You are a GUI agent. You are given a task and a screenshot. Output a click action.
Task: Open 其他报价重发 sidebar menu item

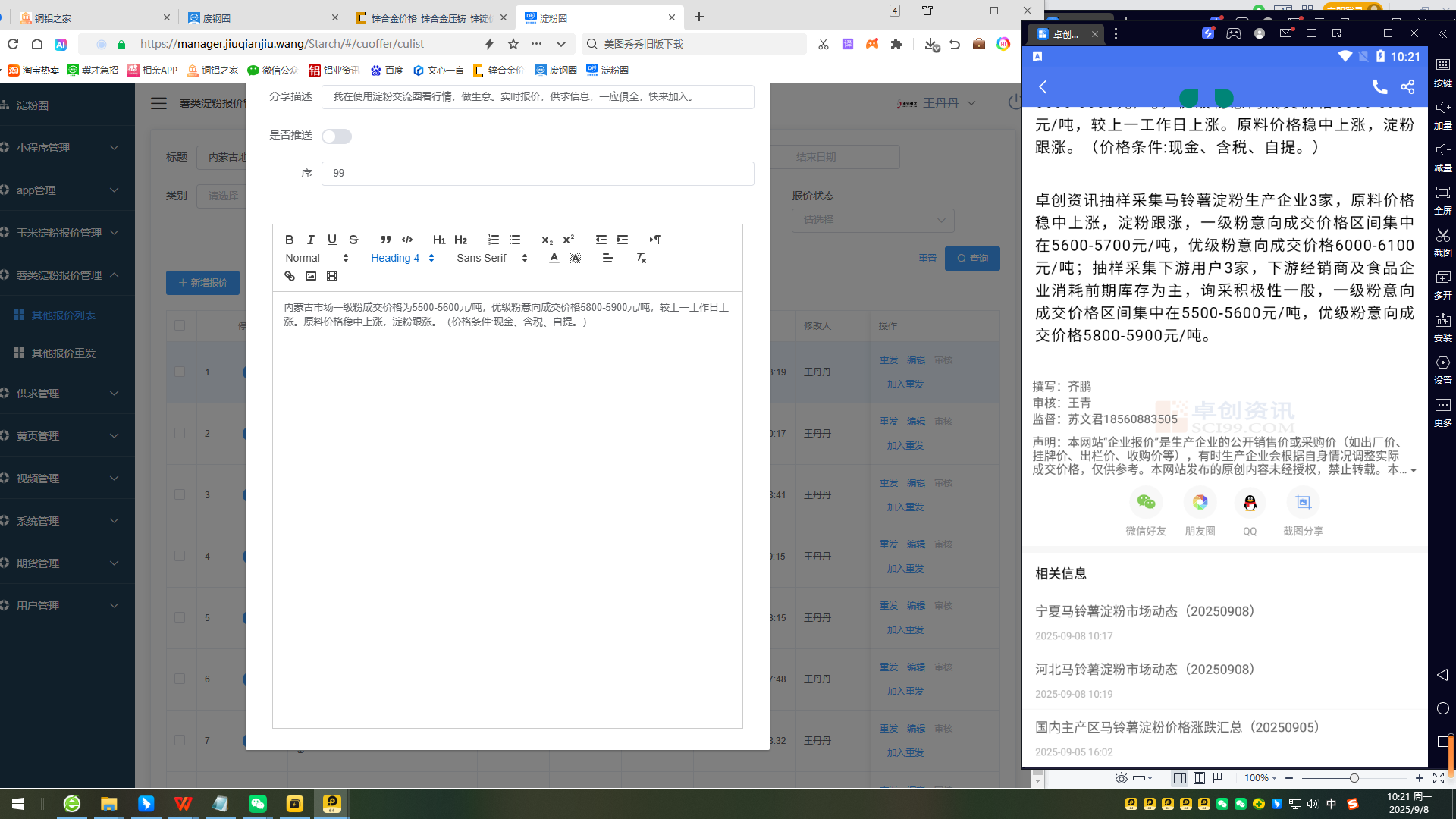[64, 353]
